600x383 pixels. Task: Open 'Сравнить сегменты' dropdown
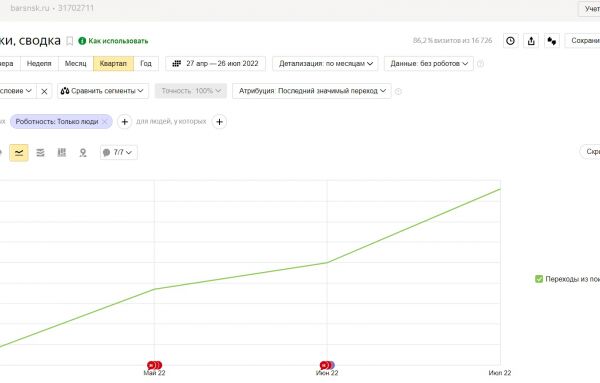tap(103, 91)
